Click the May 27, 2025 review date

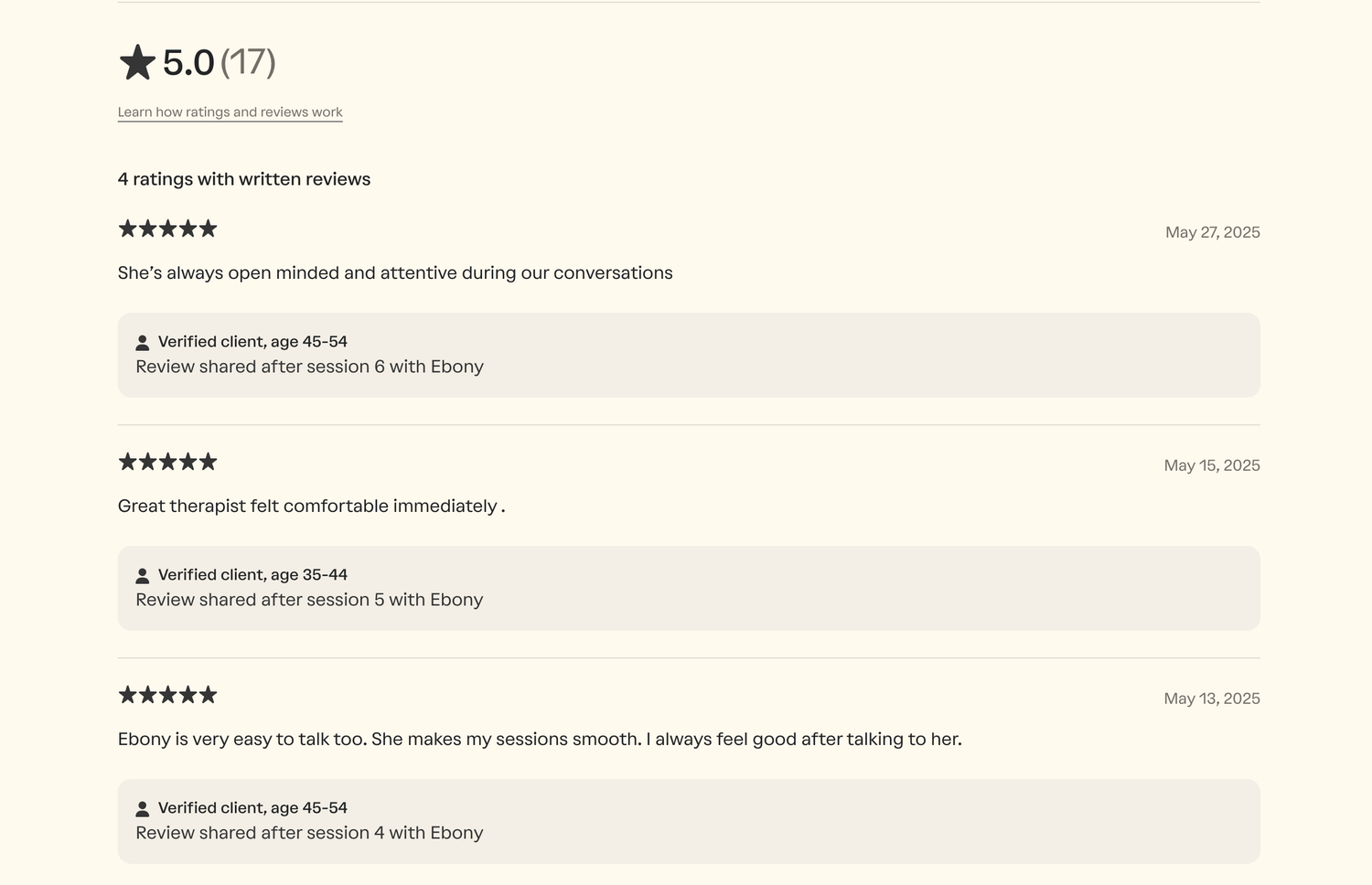pos(1212,232)
